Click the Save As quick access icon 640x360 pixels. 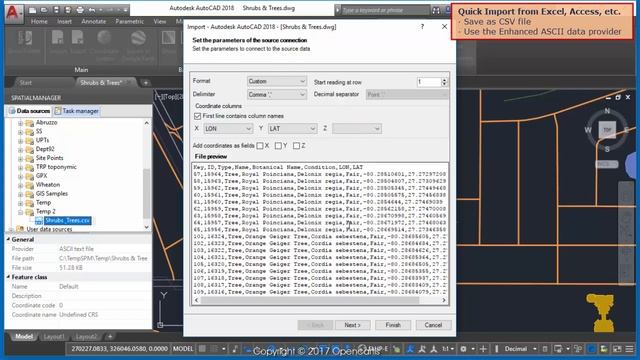coord(68,10)
